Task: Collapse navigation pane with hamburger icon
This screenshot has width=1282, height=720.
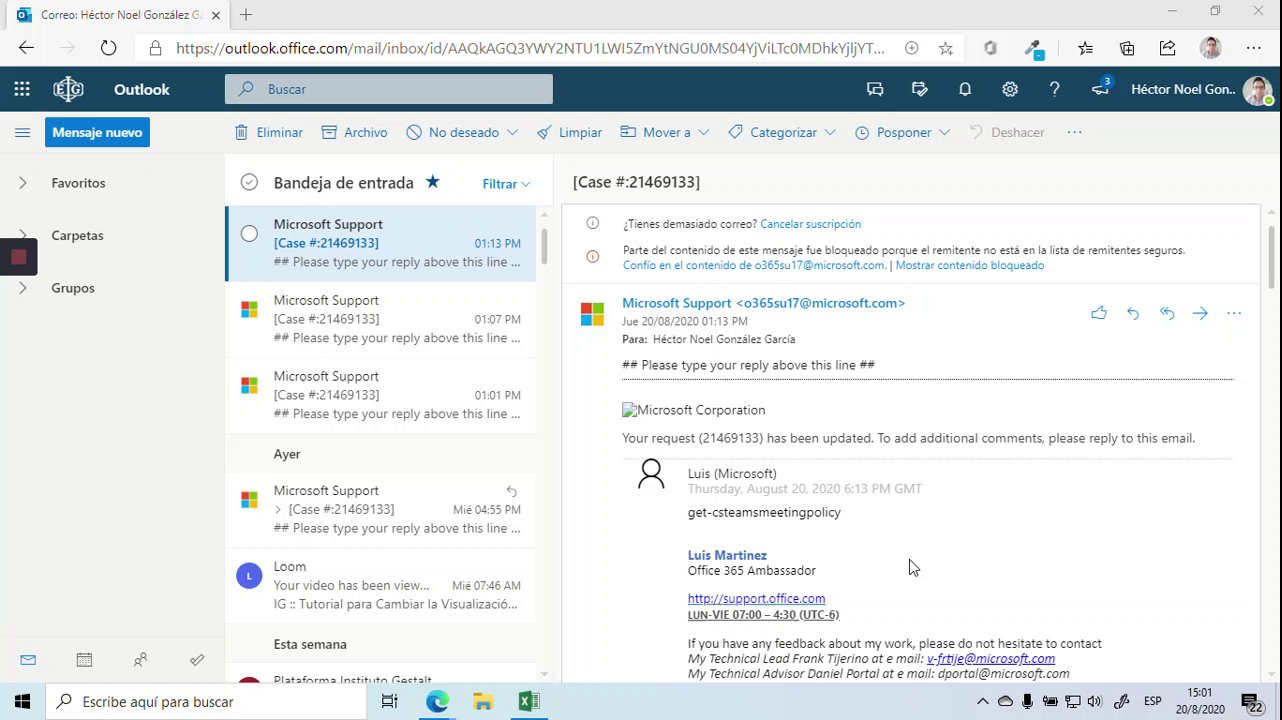Action: point(22,132)
